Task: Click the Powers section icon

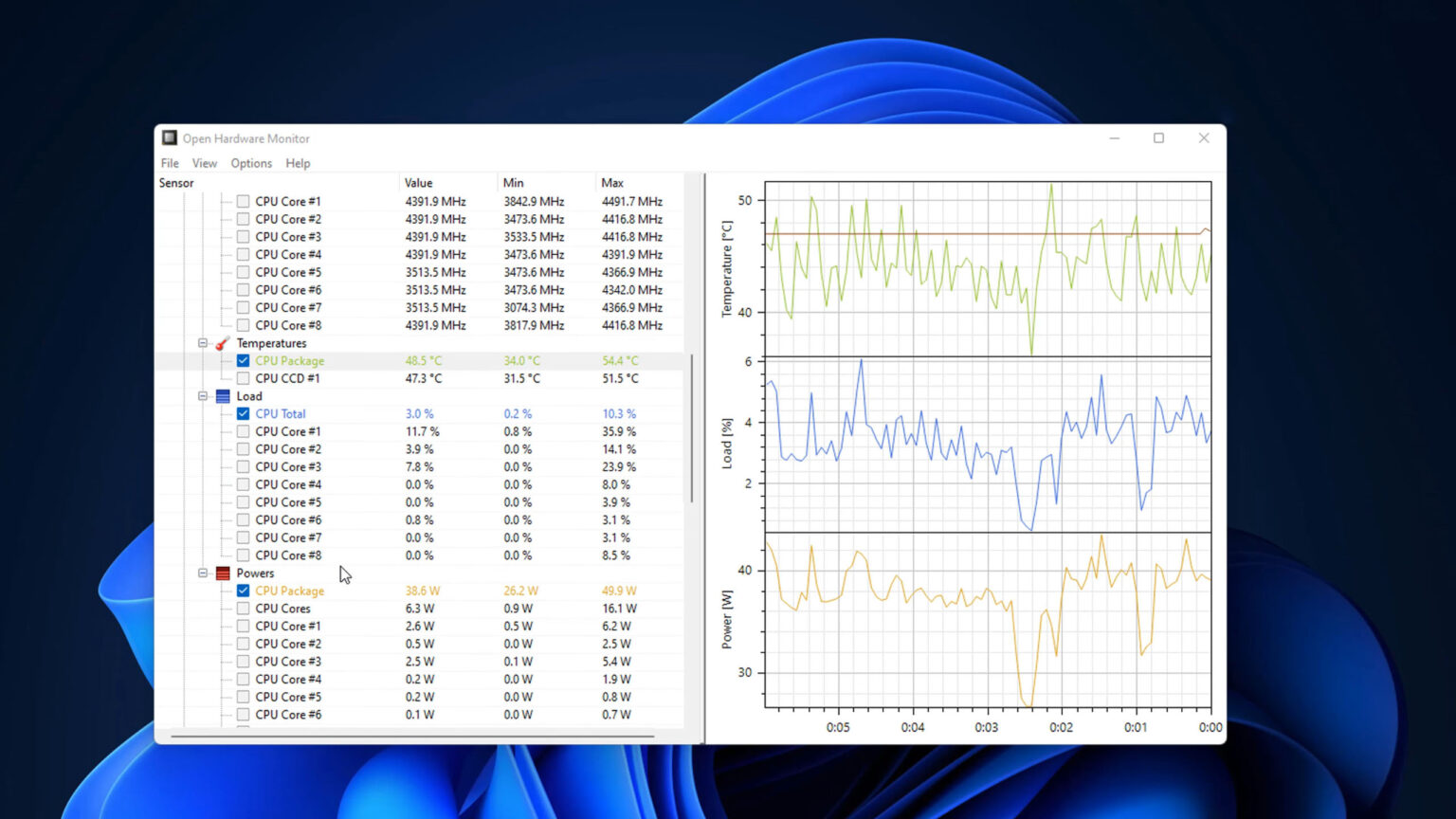Action: tap(221, 573)
